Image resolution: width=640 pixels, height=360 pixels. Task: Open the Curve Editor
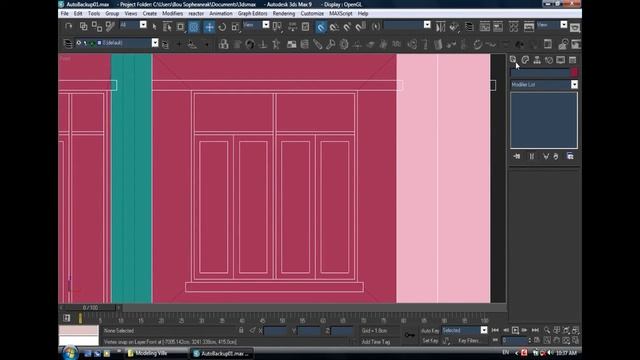[484, 27]
